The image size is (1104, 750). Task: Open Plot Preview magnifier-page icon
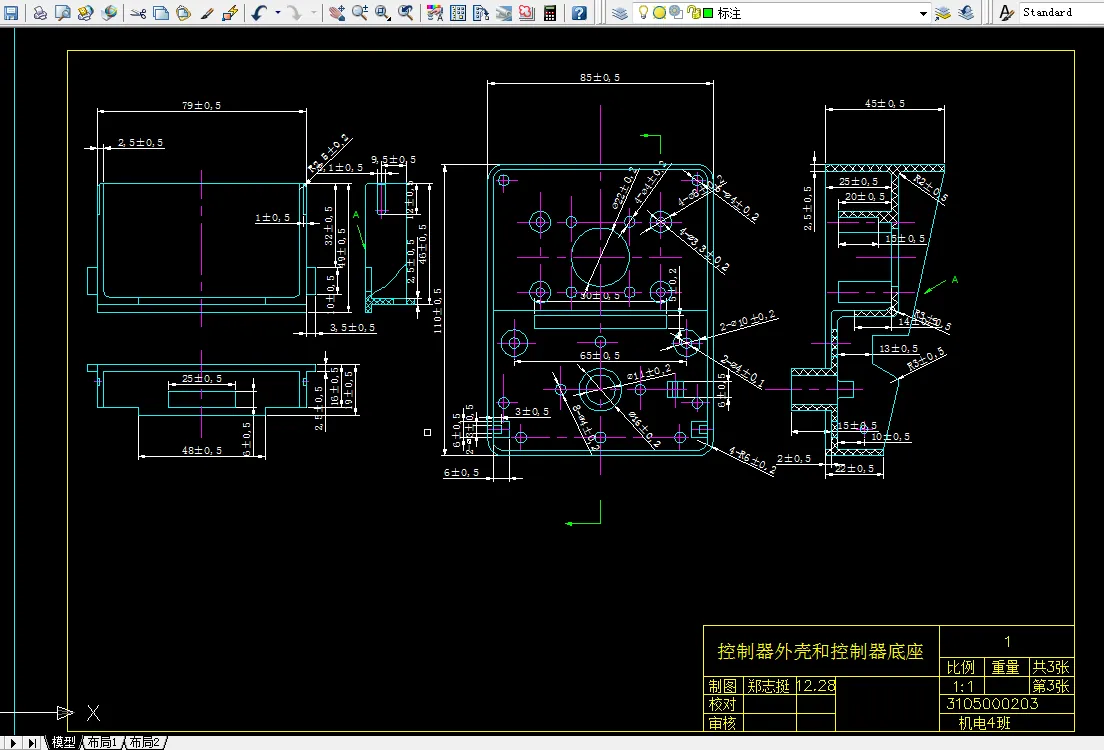pyautogui.click(x=63, y=13)
